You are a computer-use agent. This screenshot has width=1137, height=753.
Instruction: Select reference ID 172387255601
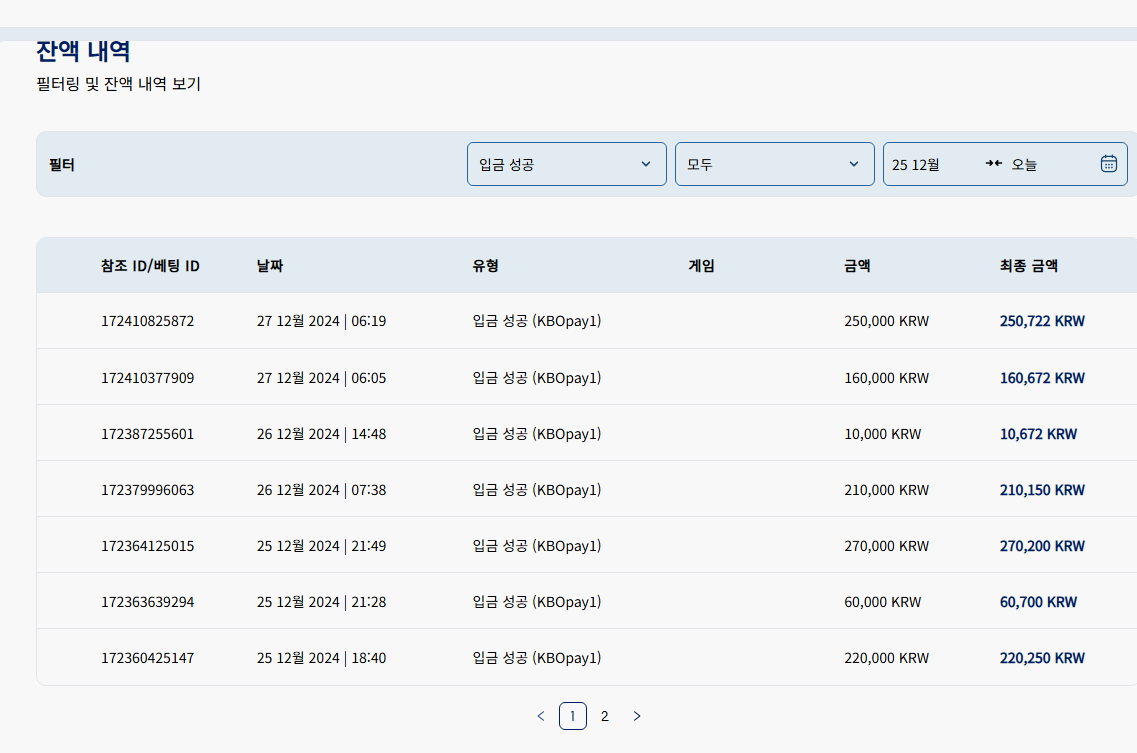(x=148, y=434)
